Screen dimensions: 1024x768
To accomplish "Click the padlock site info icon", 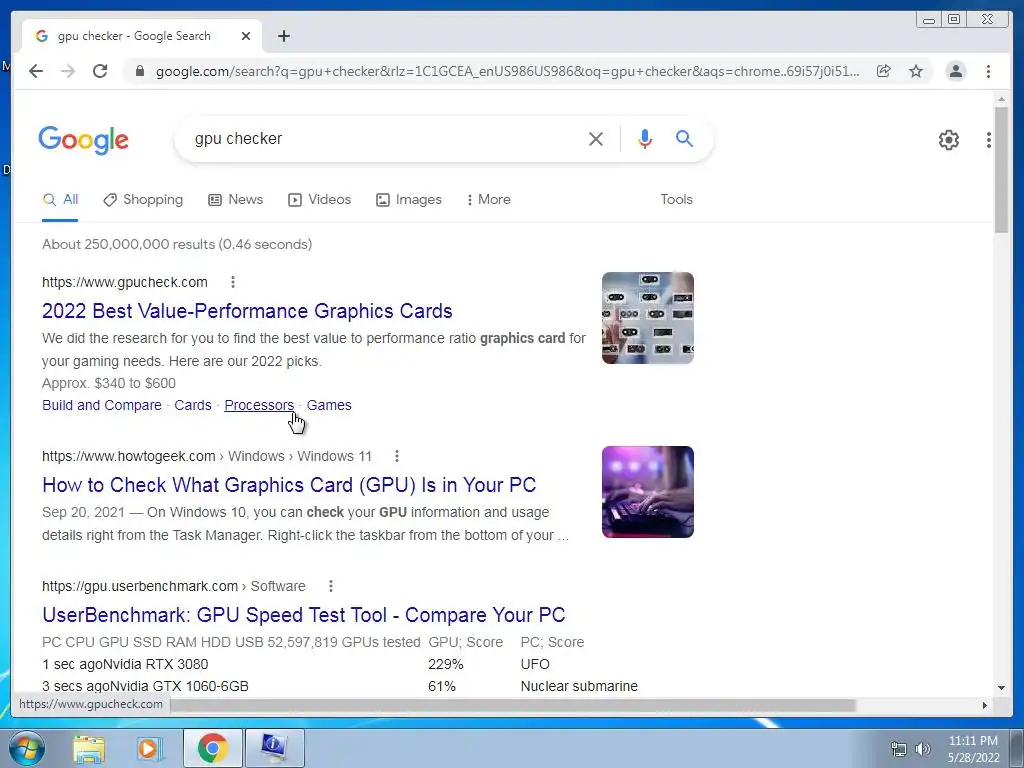I will click(139, 71).
